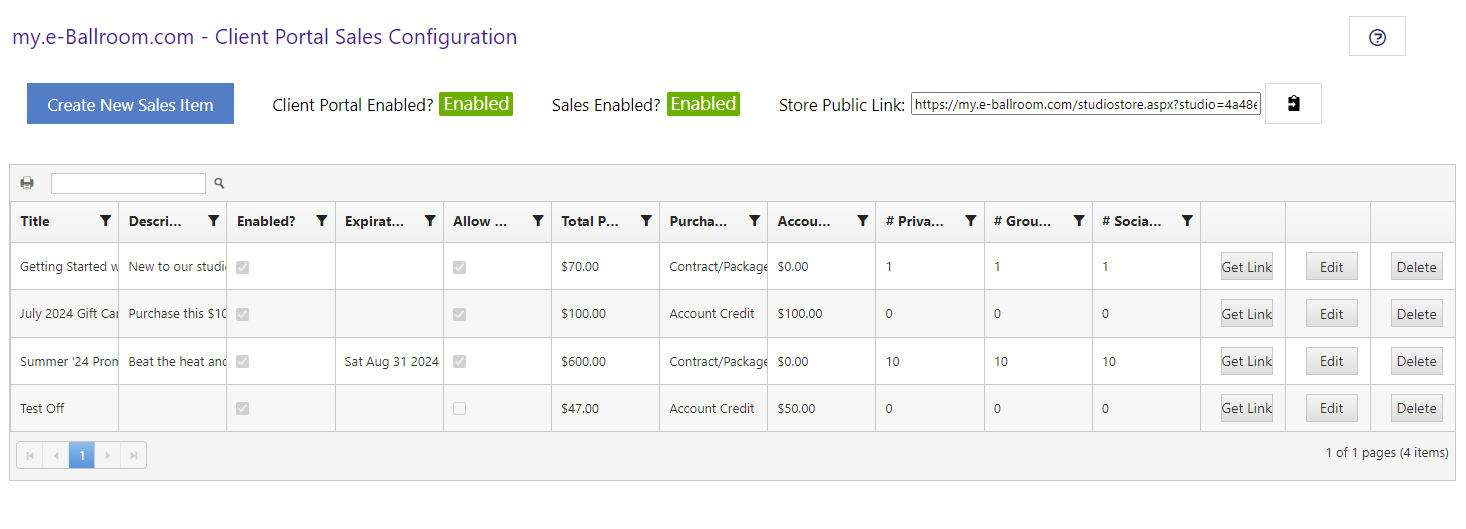Image resolution: width=1466 pixels, height=529 pixels.
Task: Select page 1 in the pager
Action: point(82,455)
